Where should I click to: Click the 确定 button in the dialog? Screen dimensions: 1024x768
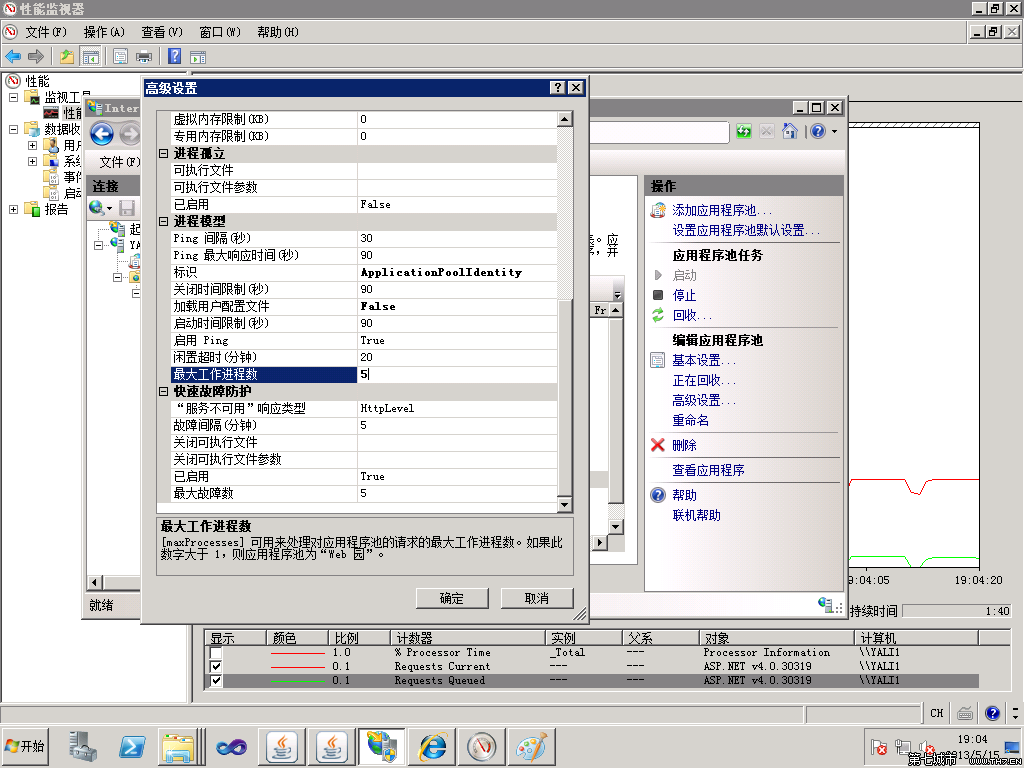pyautogui.click(x=451, y=598)
